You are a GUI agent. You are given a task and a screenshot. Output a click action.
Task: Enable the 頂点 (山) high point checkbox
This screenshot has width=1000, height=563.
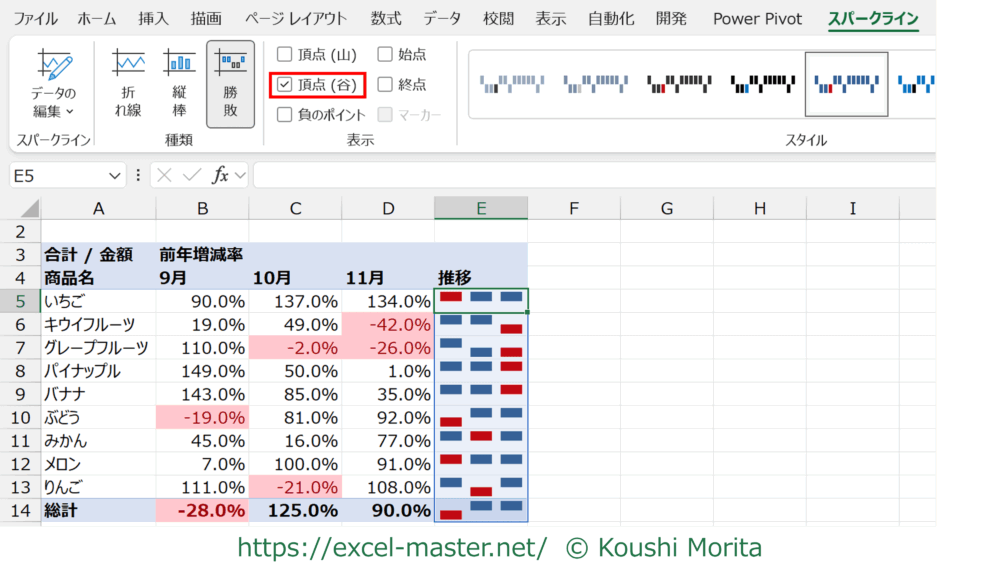[x=285, y=54]
